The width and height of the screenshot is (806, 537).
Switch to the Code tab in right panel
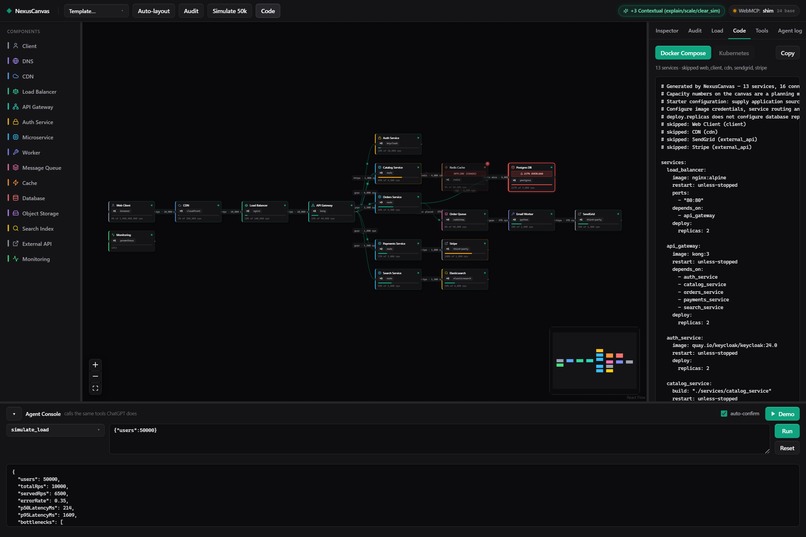739,31
